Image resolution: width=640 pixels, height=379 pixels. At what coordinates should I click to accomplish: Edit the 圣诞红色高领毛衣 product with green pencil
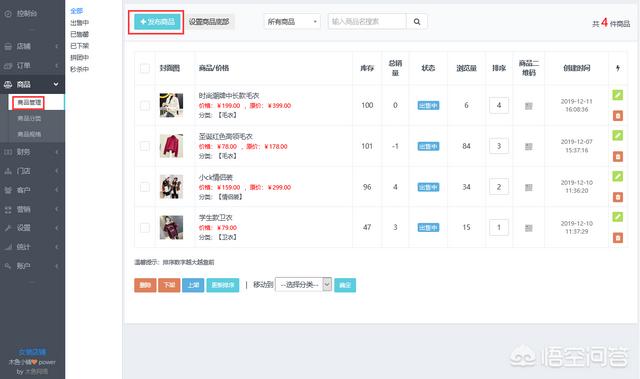618,135
